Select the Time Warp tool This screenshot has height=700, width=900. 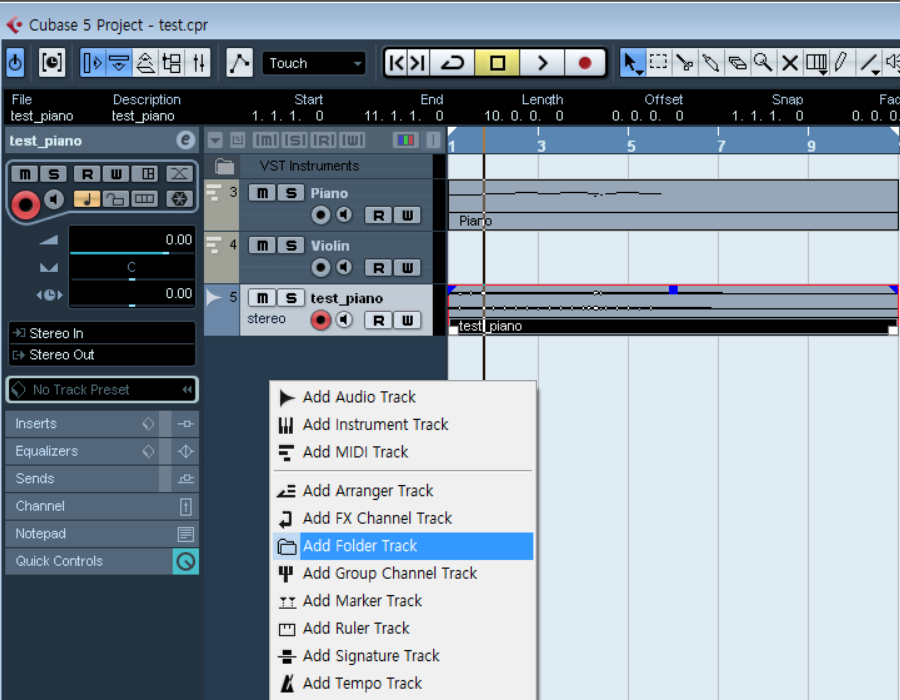[816, 62]
